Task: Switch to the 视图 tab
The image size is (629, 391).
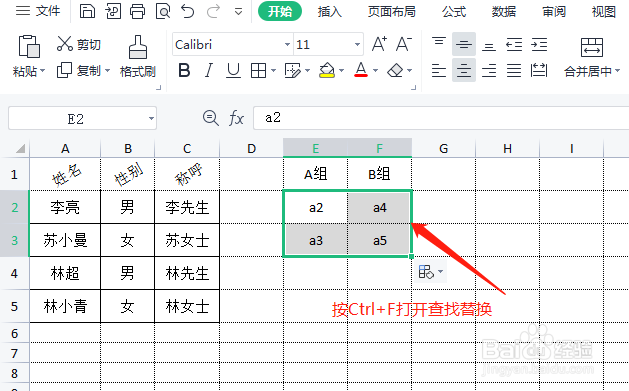Action: pos(604,11)
